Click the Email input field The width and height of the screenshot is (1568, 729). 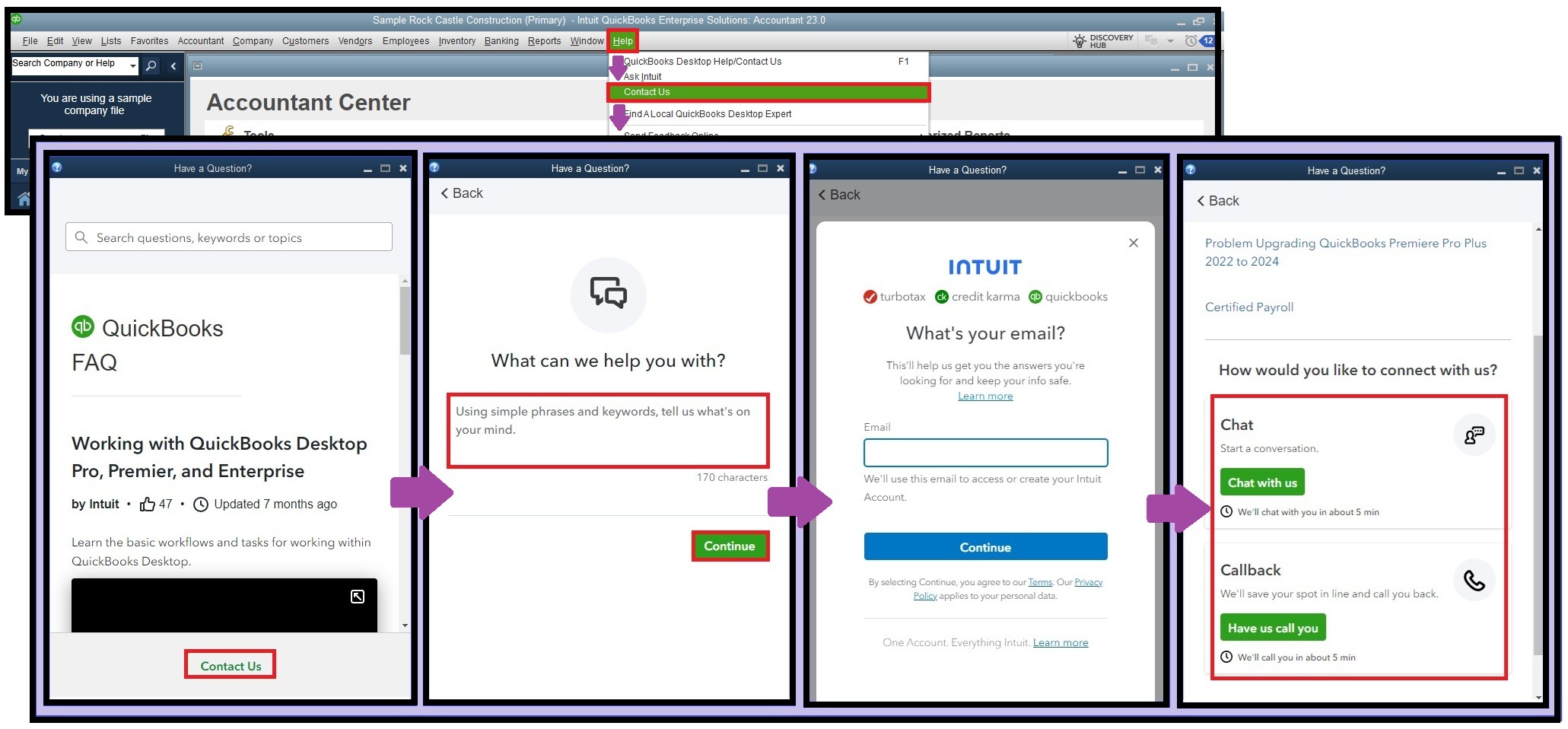tap(985, 453)
